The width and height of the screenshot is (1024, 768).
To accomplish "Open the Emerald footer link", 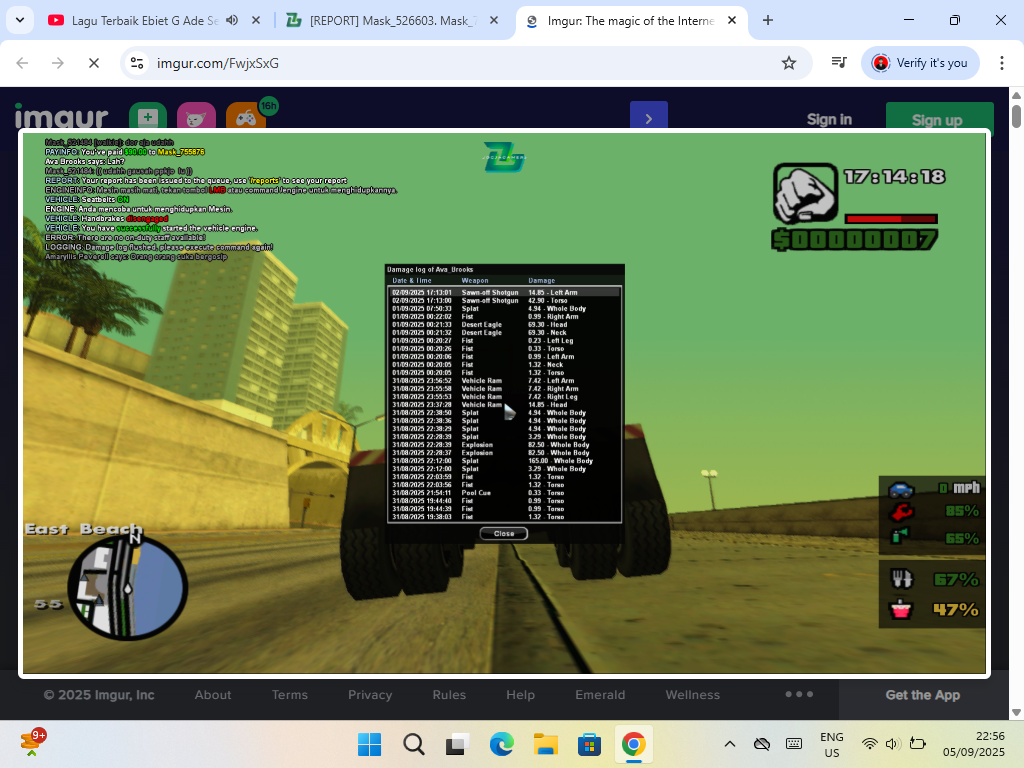I will [x=600, y=695].
